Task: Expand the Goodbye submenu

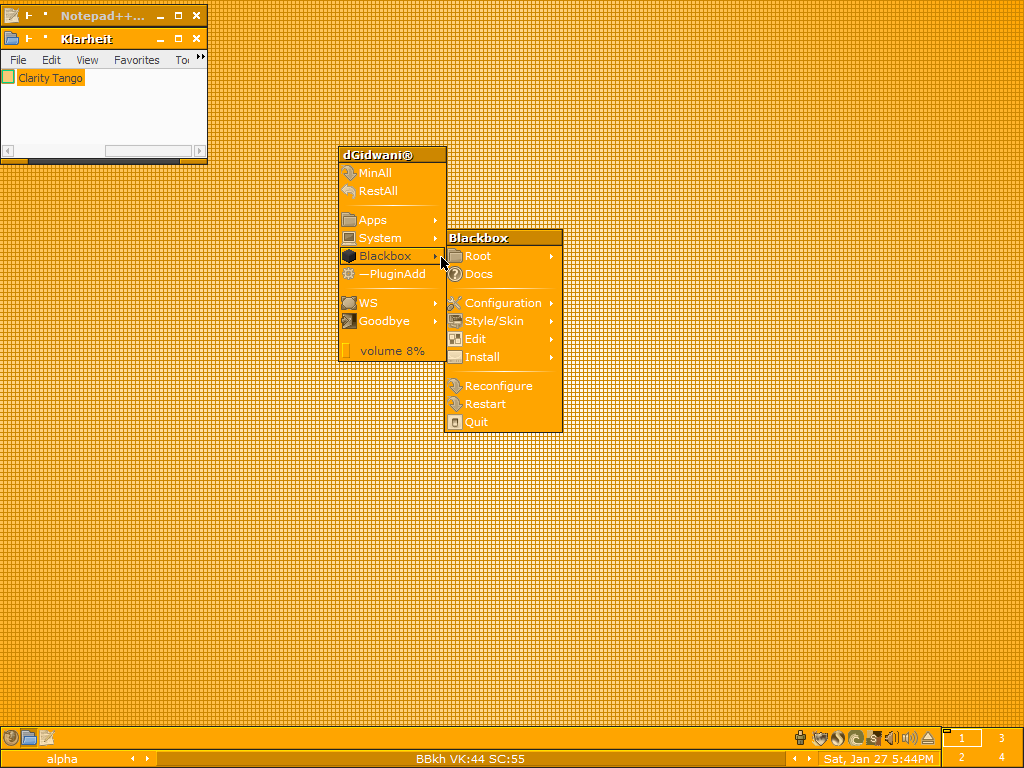Action: (x=392, y=321)
